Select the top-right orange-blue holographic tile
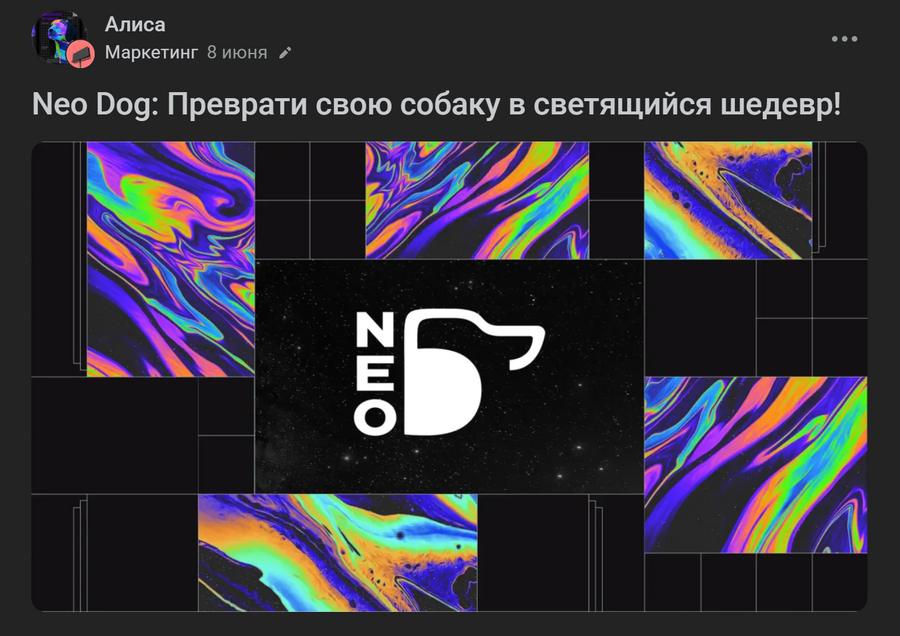The height and width of the screenshot is (636, 900). 728,200
